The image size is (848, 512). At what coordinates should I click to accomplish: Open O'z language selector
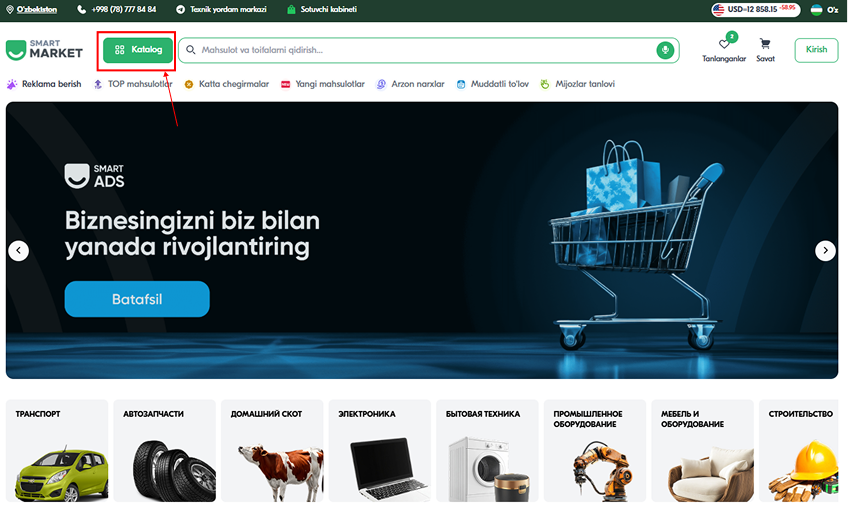coord(824,10)
